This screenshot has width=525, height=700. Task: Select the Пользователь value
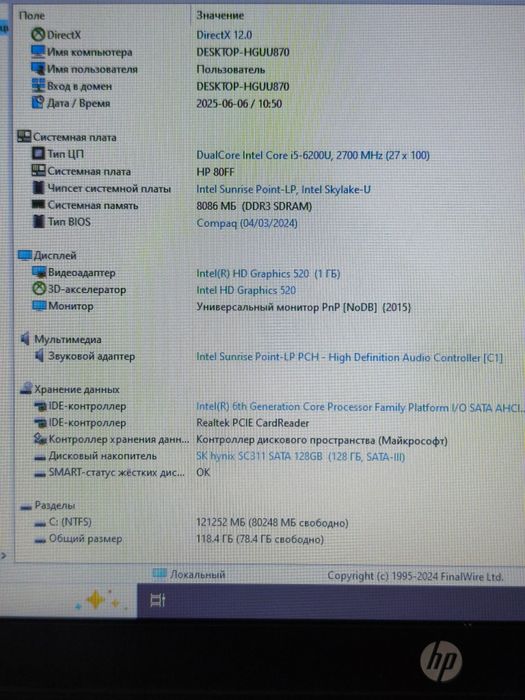click(231, 70)
